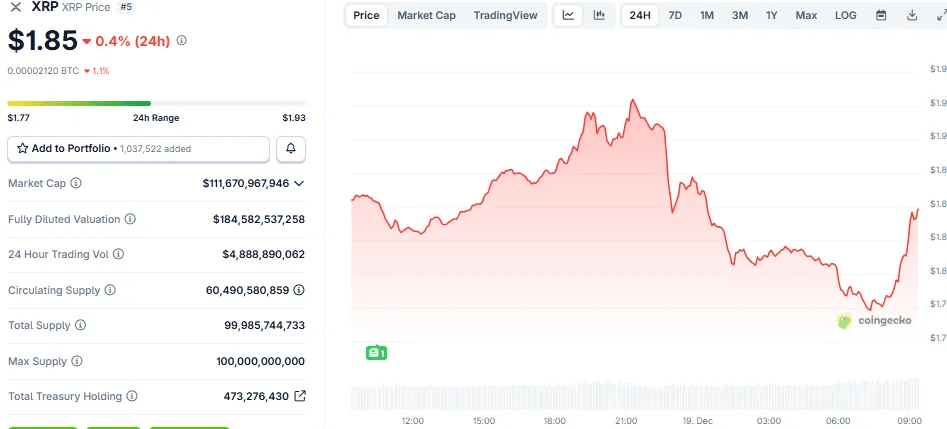947x429 pixels.
Task: Select the 1Y time range
Action: (x=771, y=15)
